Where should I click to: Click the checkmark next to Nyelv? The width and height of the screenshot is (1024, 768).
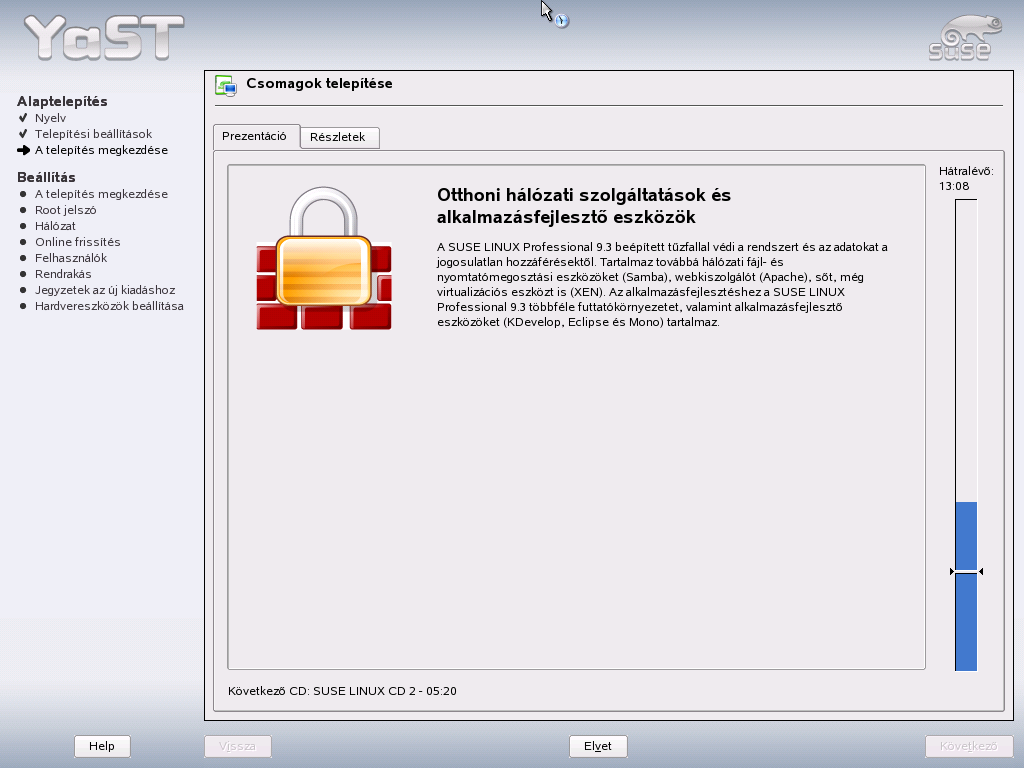(x=24, y=118)
